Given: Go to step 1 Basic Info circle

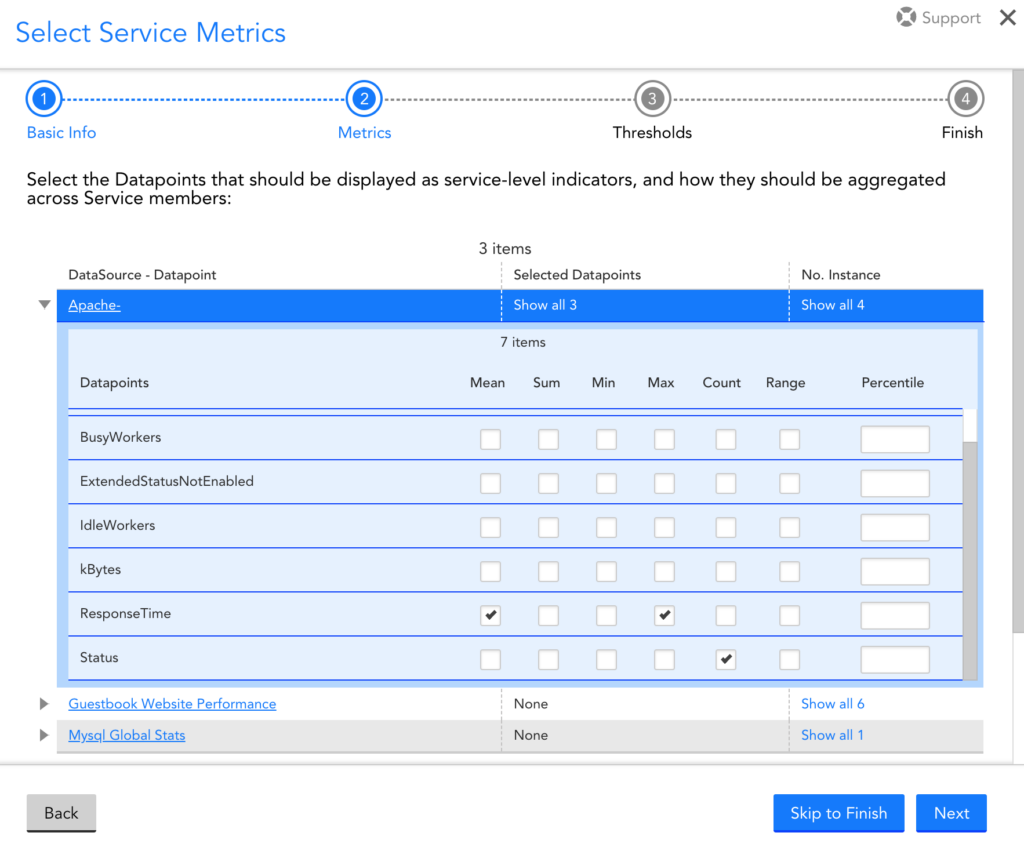Looking at the screenshot, I should 44,99.
